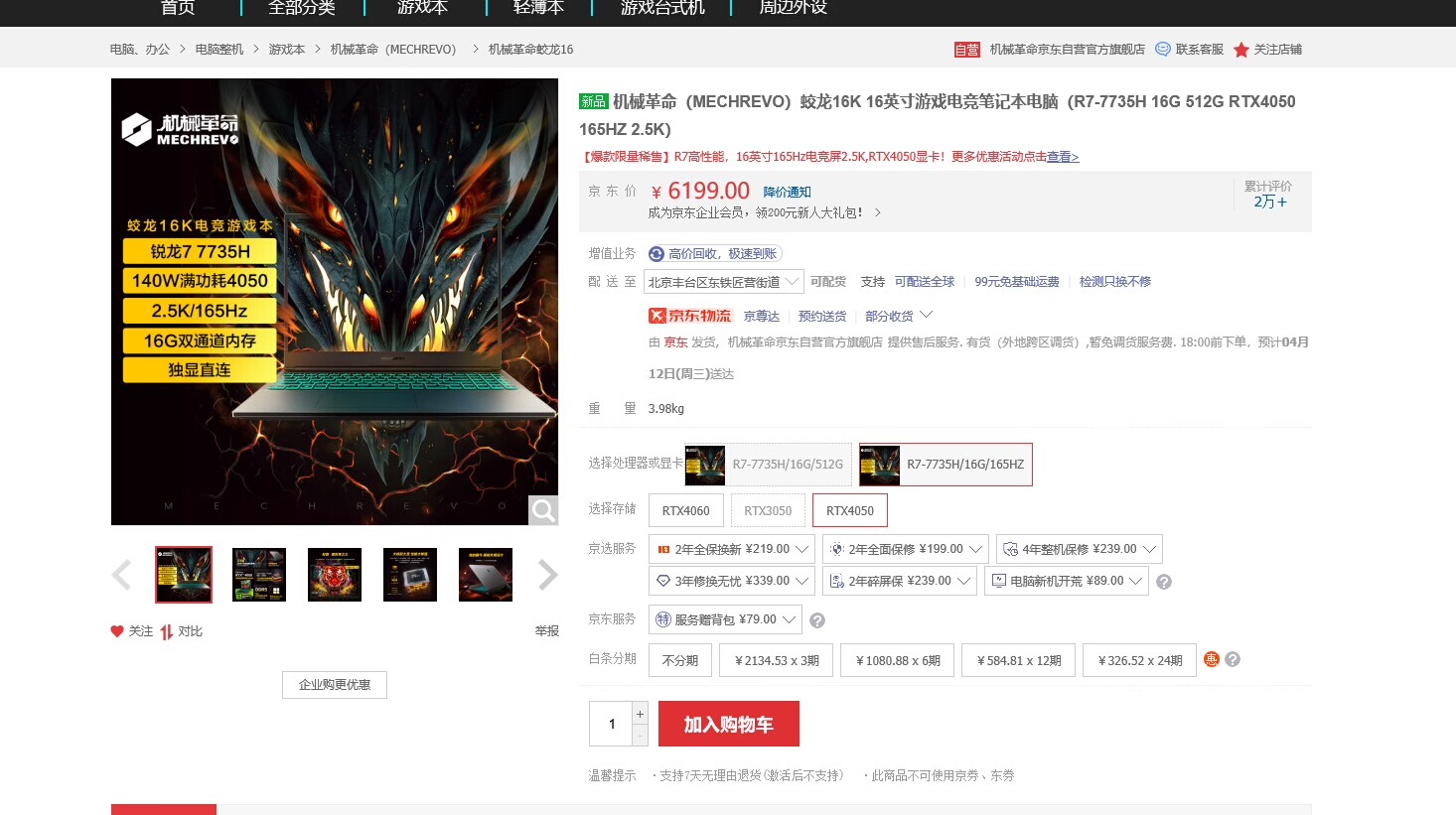This screenshot has width=1456, height=815.
Task: Click 机械革命（MECHREVO） breadcrumb
Action: 393,50
